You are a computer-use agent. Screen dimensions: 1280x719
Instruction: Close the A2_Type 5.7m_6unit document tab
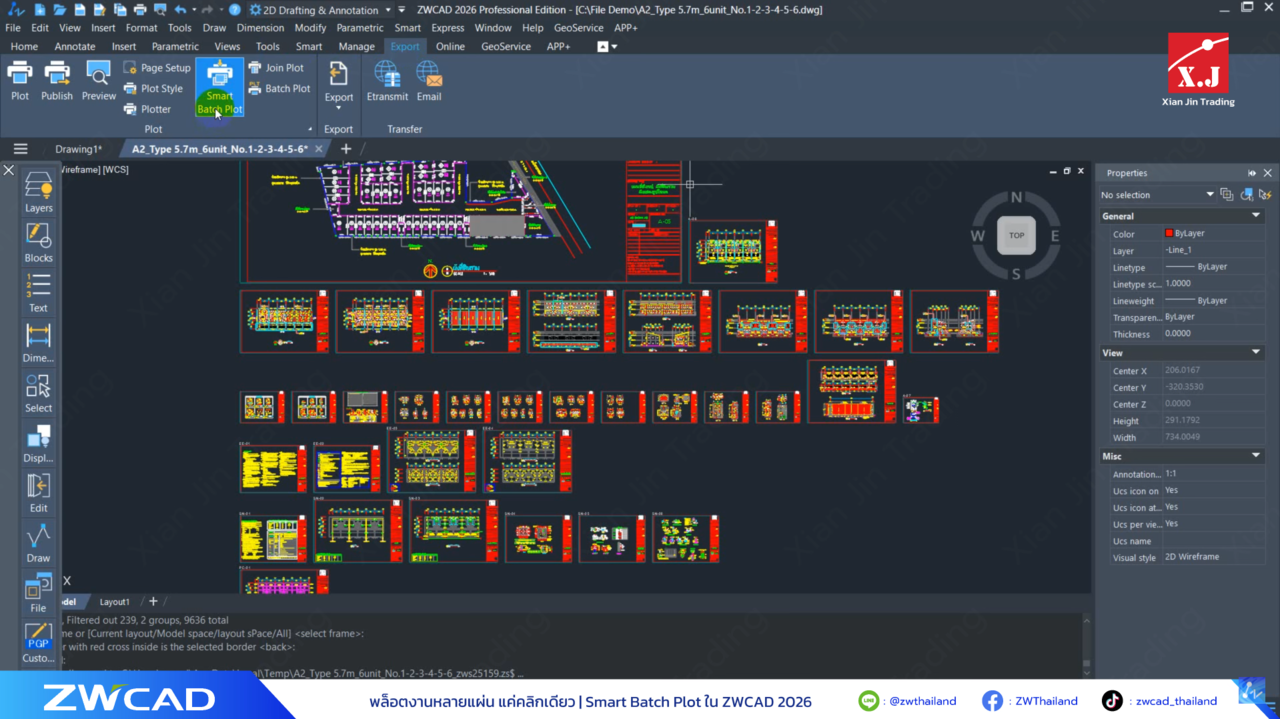tap(319, 149)
